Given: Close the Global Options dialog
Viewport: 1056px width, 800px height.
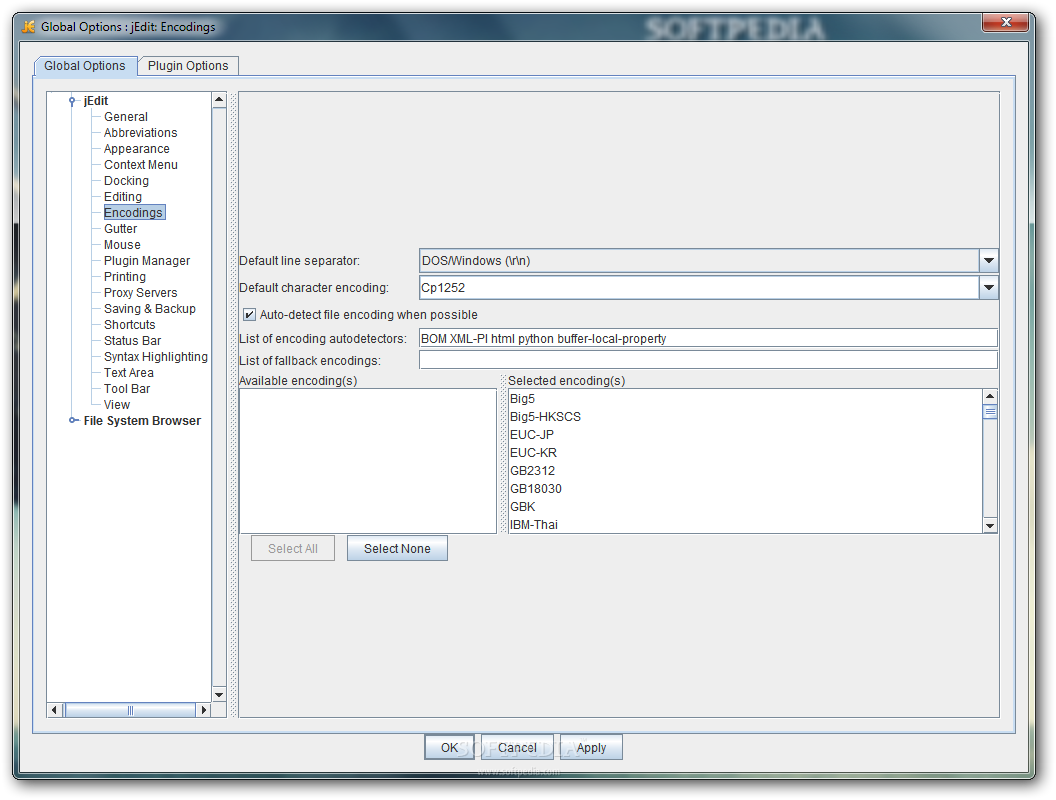Looking at the screenshot, I should [1005, 22].
